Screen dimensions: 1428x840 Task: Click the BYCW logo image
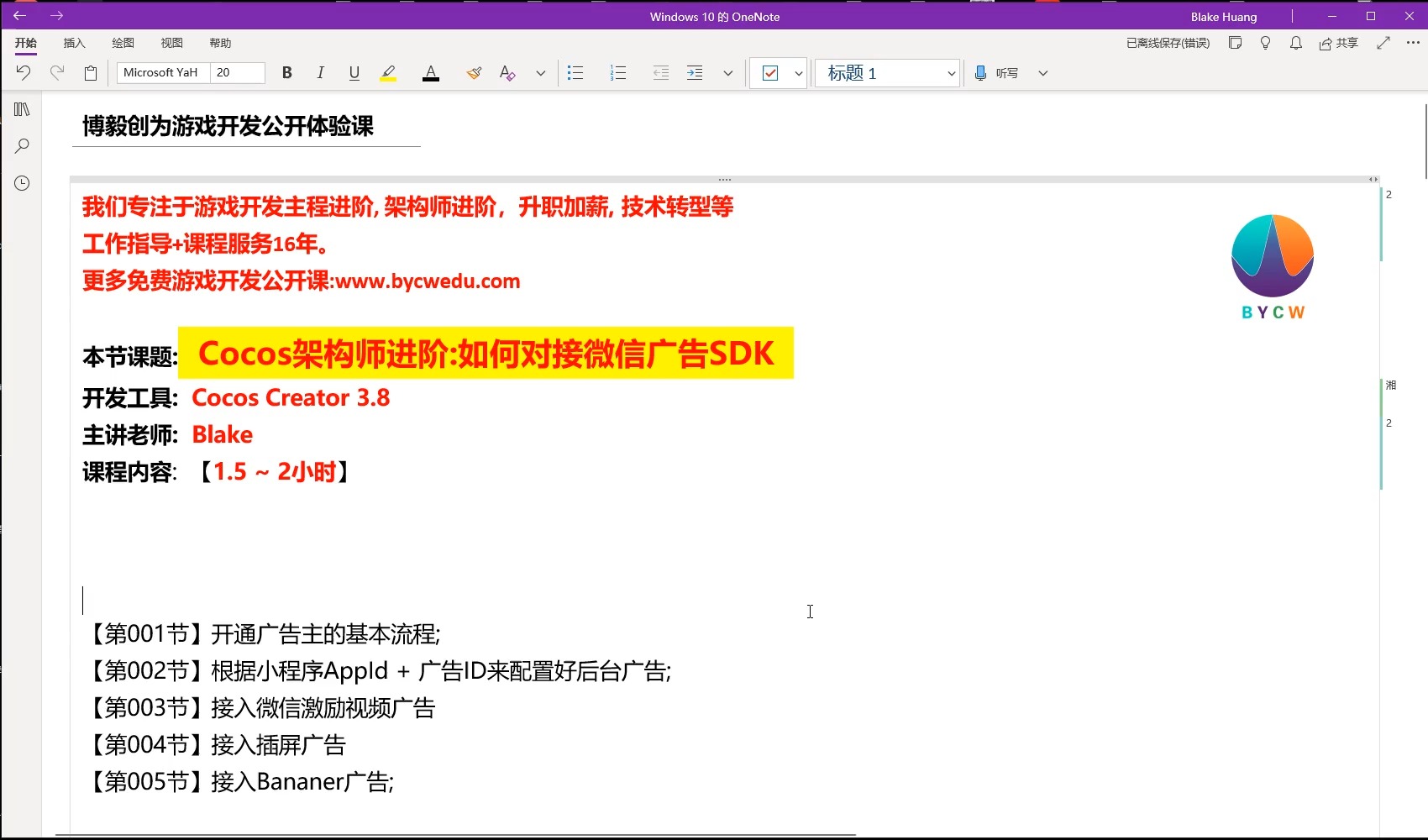coord(1273,267)
